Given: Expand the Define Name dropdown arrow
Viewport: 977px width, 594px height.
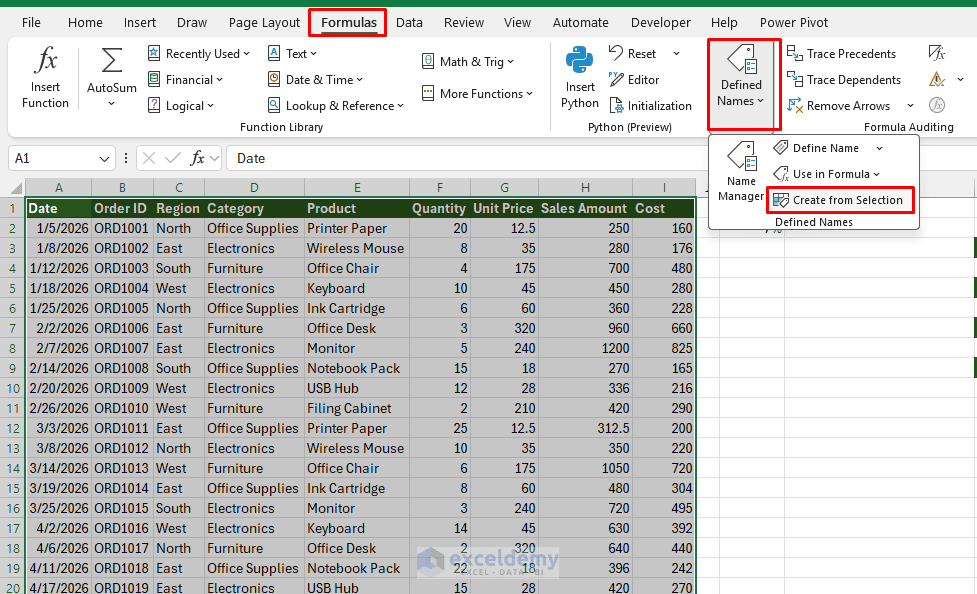Looking at the screenshot, I should (x=879, y=148).
